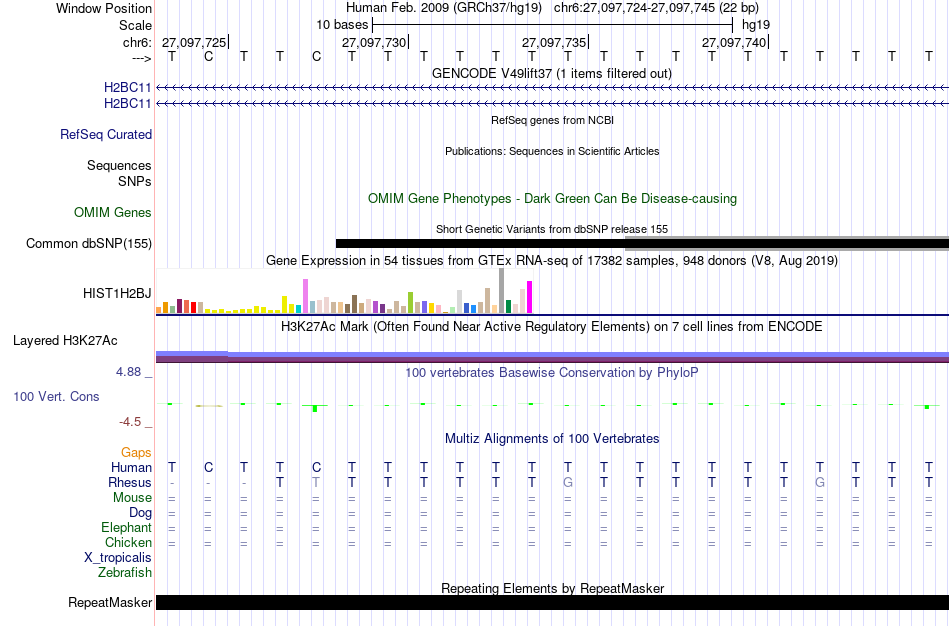The image size is (950, 626).
Task: Click the tallest gray bar in GTEx chart
Action: pos(502,291)
